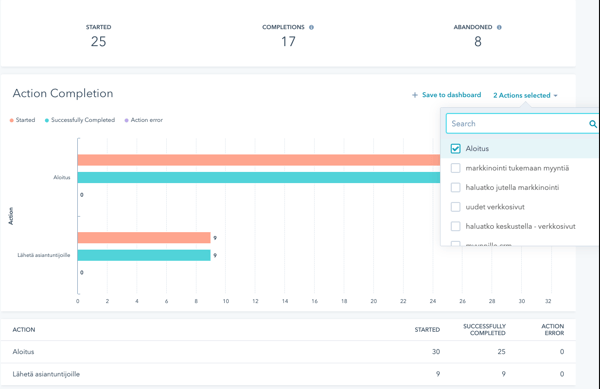Click the Completions info icon
600x389 pixels.
(311, 27)
